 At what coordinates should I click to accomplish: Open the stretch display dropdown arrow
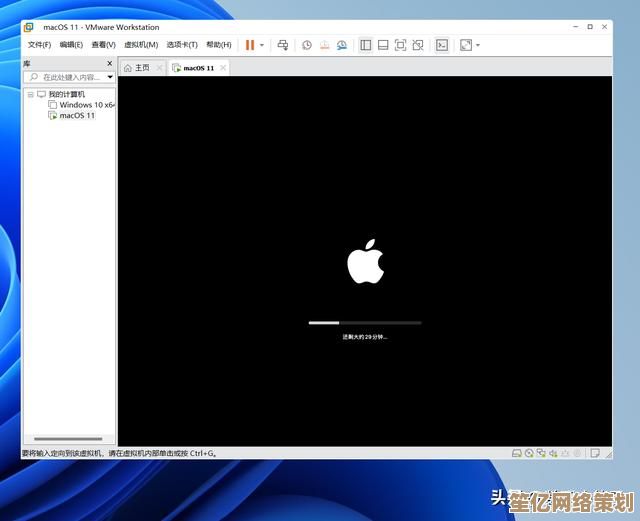[x=478, y=45]
